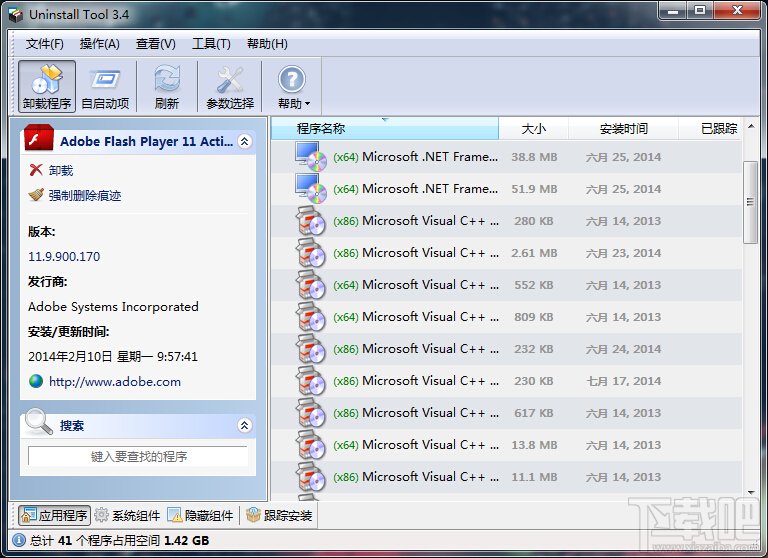This screenshot has height=558, width=768.
Task: Click the 帮助 help question mark icon
Action: tap(292, 79)
